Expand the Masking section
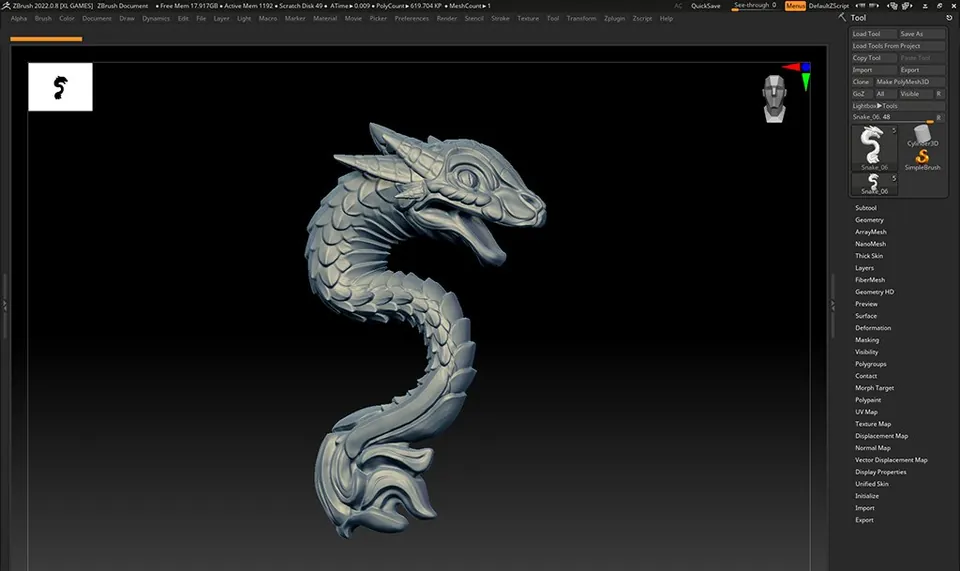The height and width of the screenshot is (571, 960). [x=866, y=340]
